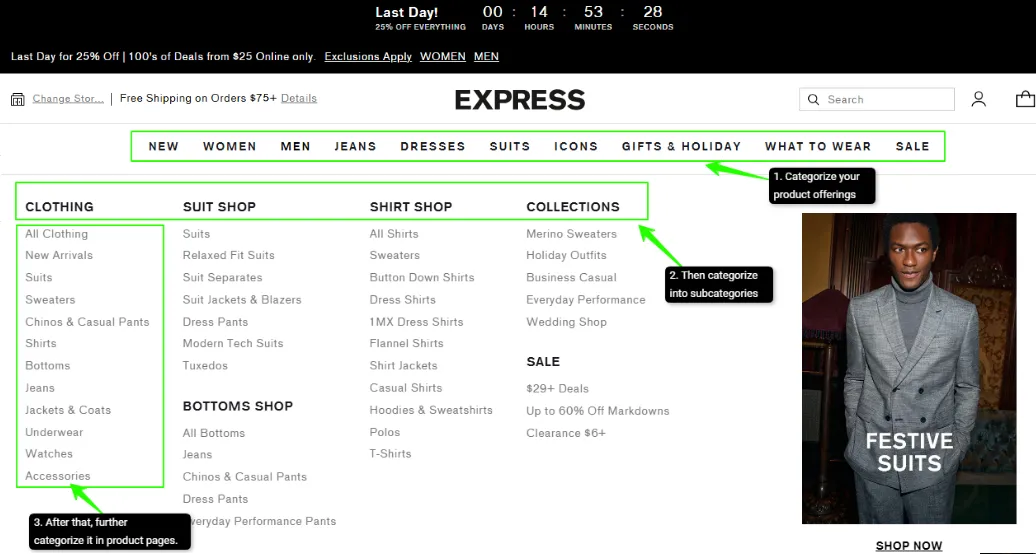1036x554 pixels.
Task: Select All Clothing link
Action: pyautogui.click(x=56, y=234)
